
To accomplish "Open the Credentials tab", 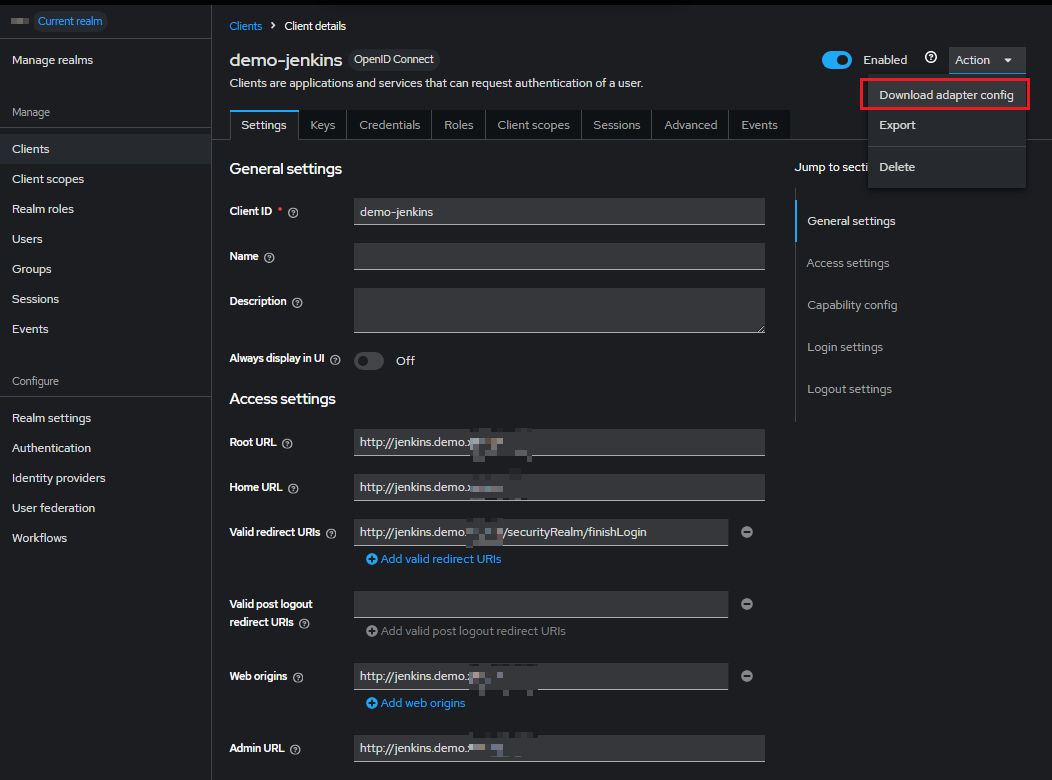I will pos(389,125).
